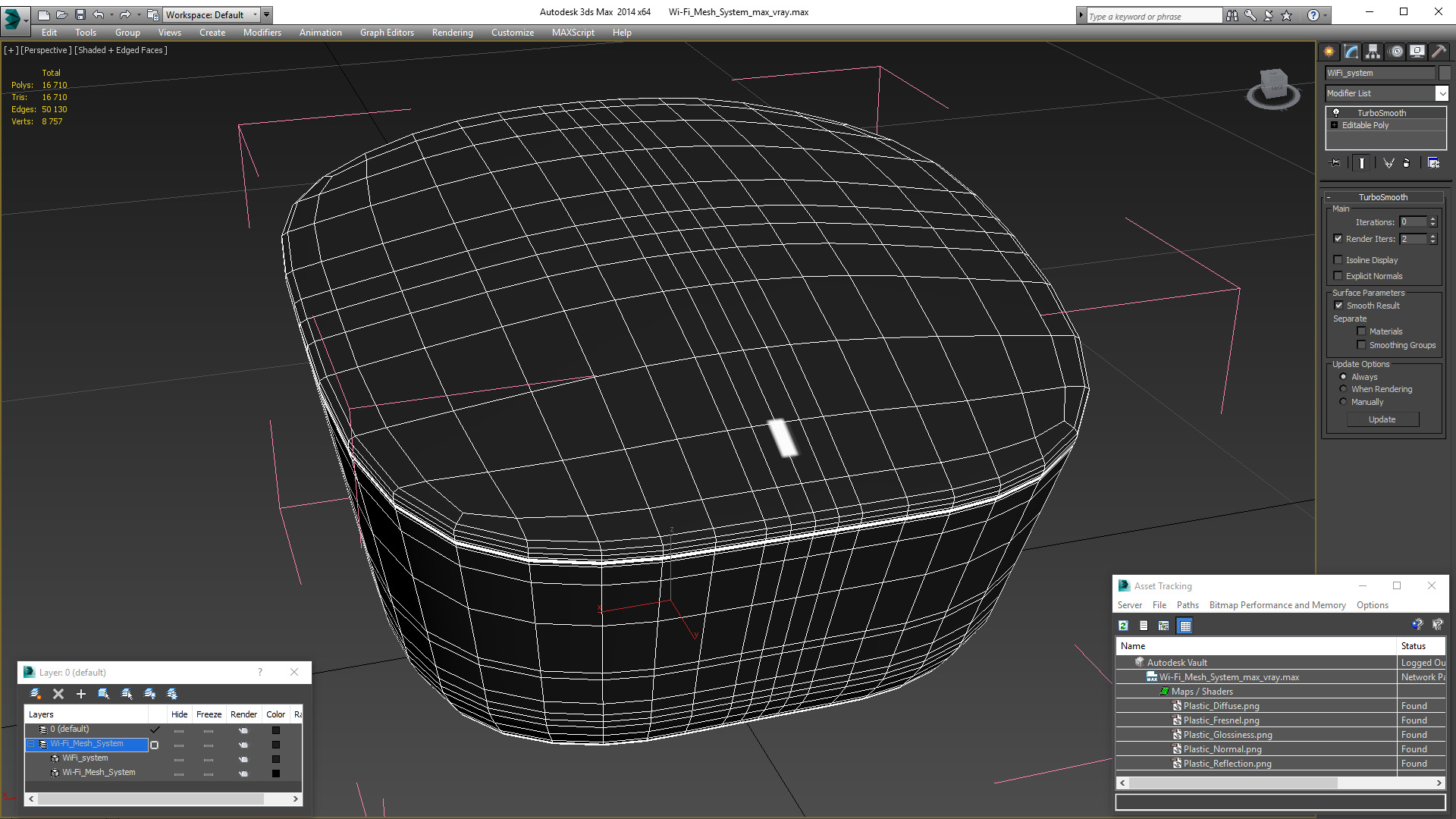
Task: Delete highlighted layer with X icon
Action: pyautogui.click(x=58, y=694)
